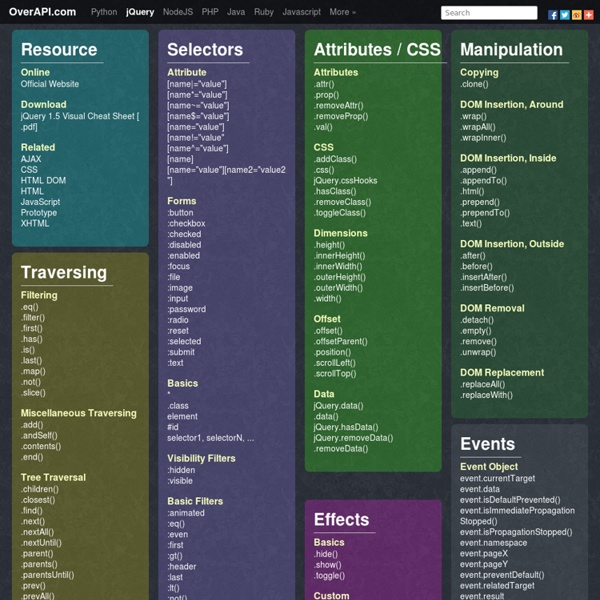Click the jQuery.removeData() link
600x600 pixels.
pyautogui.click(x=353, y=437)
